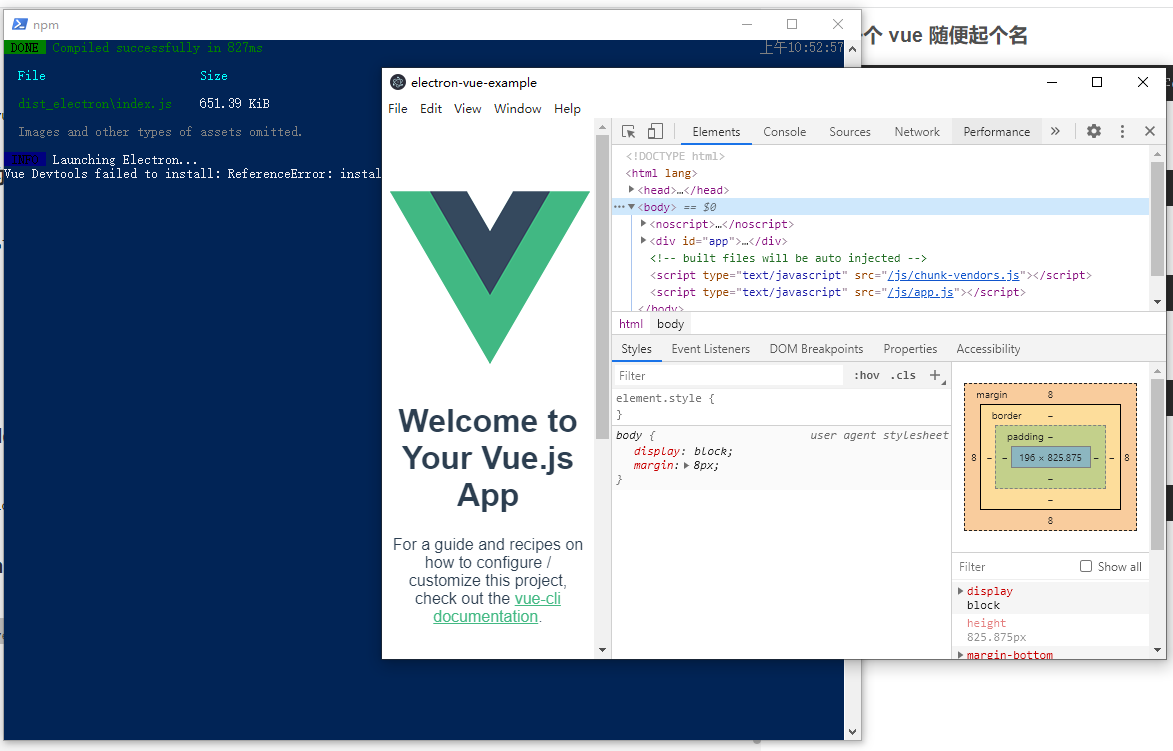
Task: Open the DOM Breakpoints pane tab
Action: coord(816,349)
